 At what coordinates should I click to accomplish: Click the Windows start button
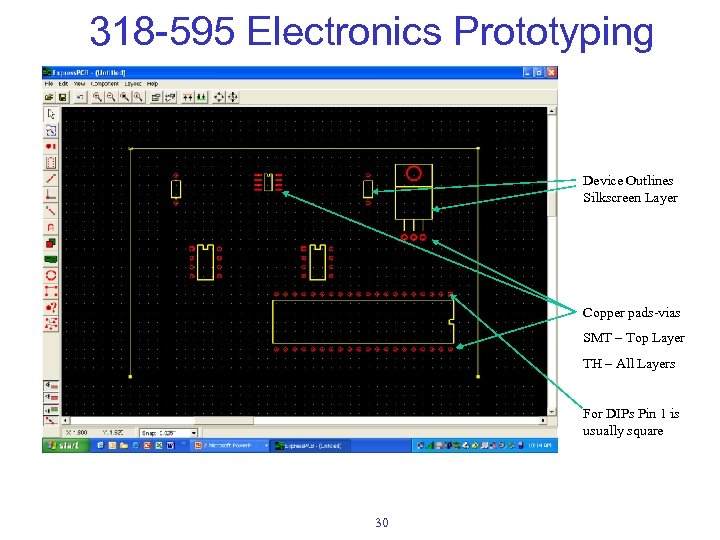click(x=65, y=445)
